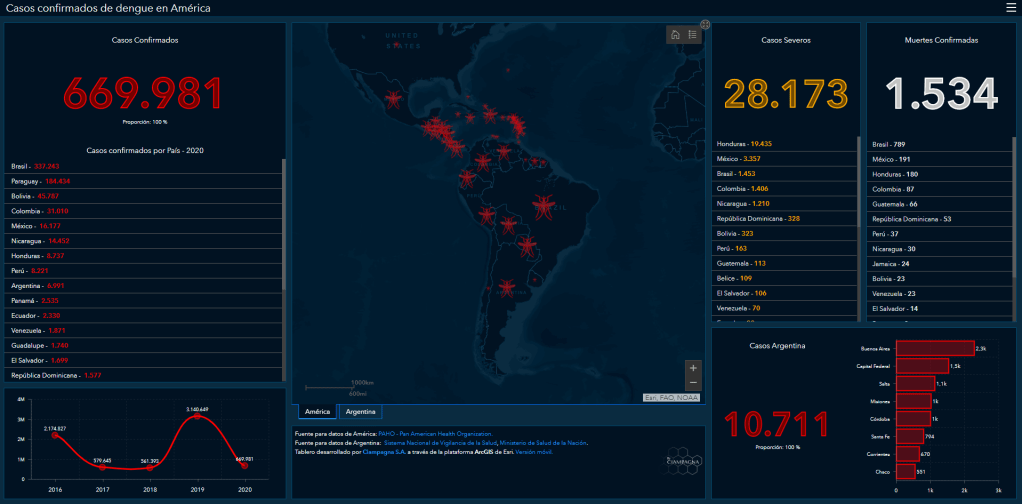This screenshot has height=504, width=1022.
Task: Expand the map panel to full screen
Action: [x=705, y=25]
